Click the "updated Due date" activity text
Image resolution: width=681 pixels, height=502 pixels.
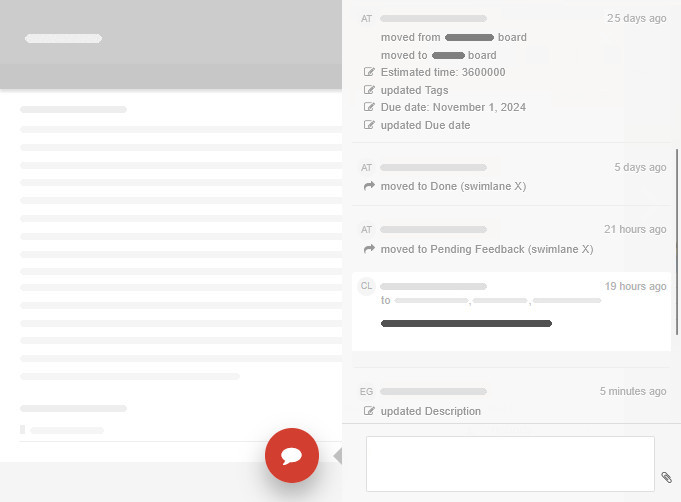click(x=425, y=125)
